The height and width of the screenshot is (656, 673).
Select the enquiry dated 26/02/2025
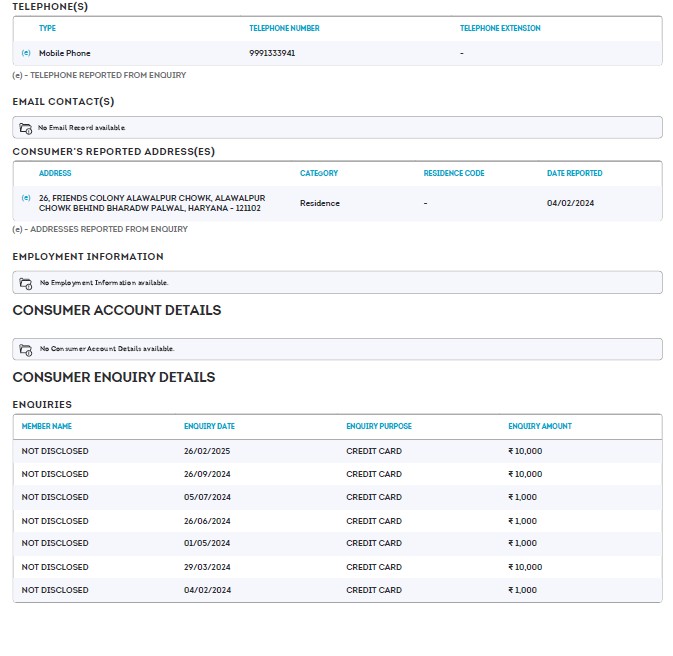(207, 451)
